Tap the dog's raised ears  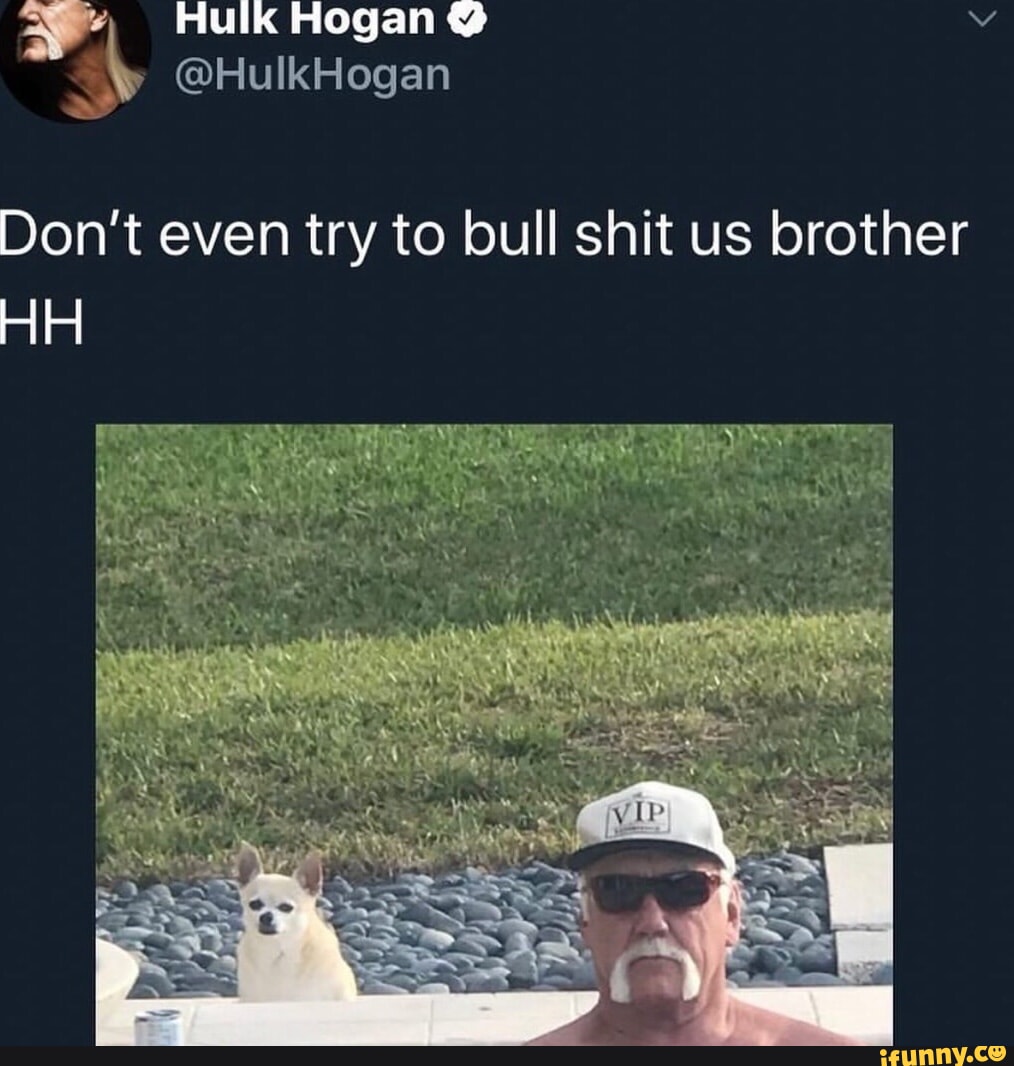(280, 869)
